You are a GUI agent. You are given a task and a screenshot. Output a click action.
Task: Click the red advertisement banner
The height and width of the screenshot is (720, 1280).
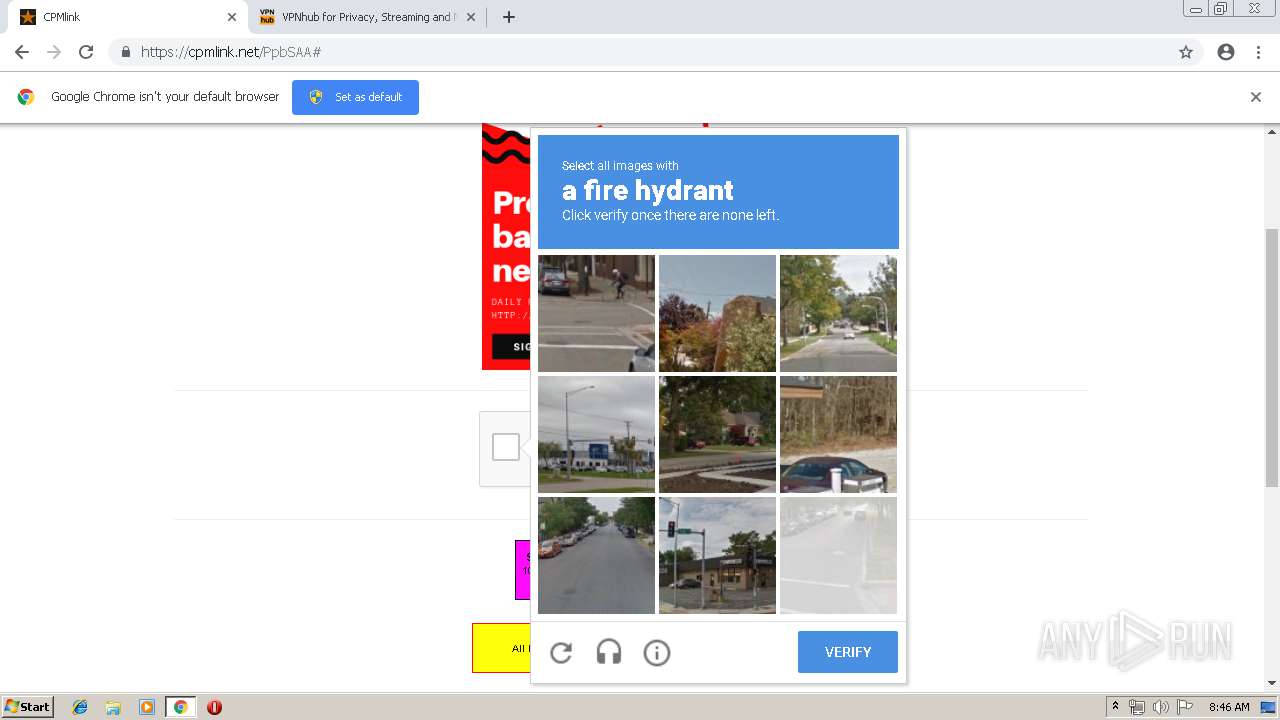point(506,247)
